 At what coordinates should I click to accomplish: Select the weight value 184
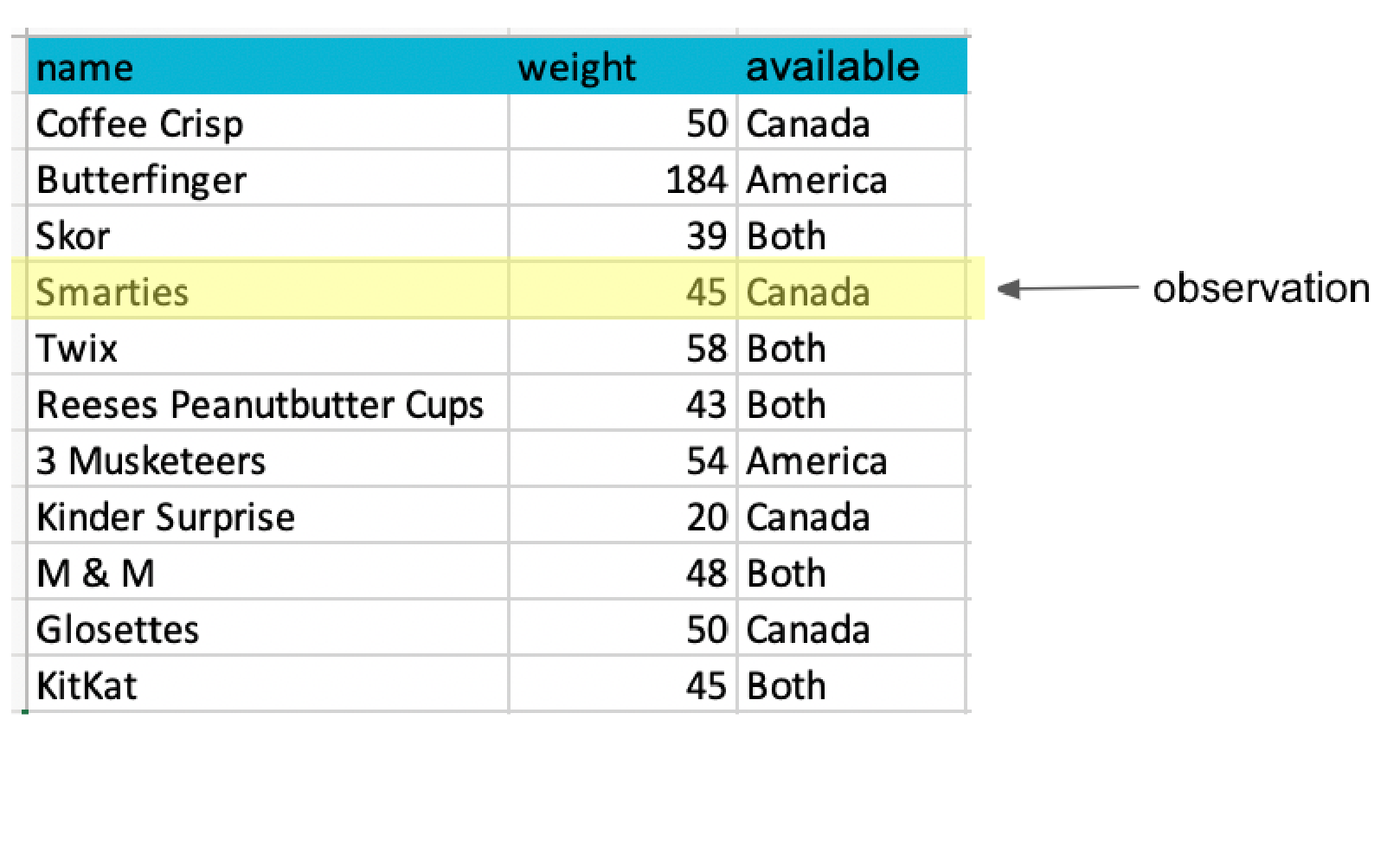point(696,180)
